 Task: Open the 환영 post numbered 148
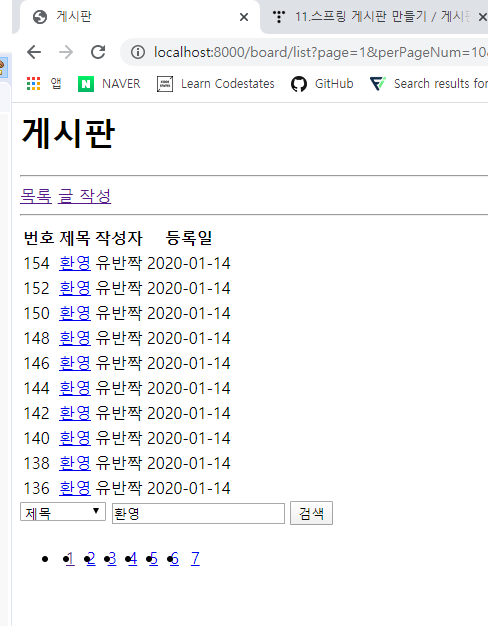coord(75,338)
